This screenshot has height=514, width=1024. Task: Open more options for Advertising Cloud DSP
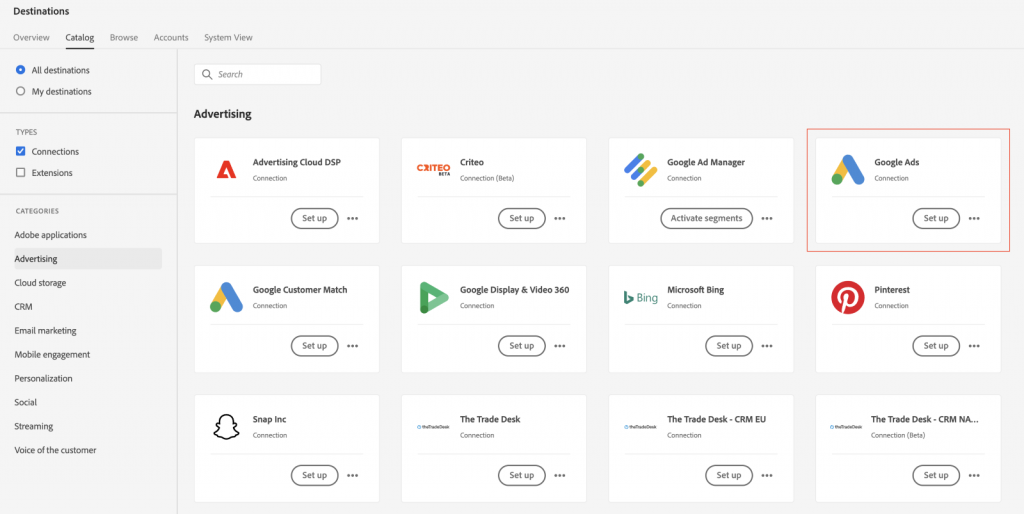click(353, 218)
